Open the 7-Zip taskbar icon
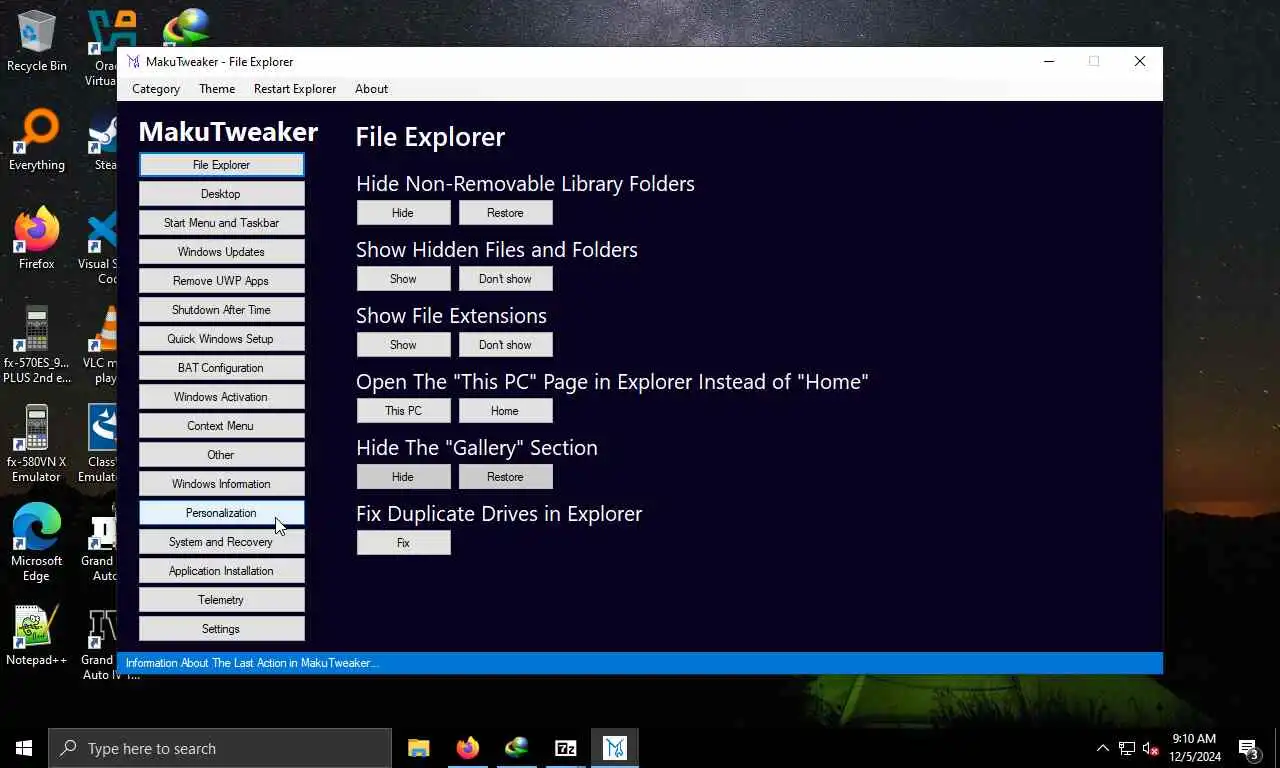The height and width of the screenshot is (768, 1280). tap(565, 748)
